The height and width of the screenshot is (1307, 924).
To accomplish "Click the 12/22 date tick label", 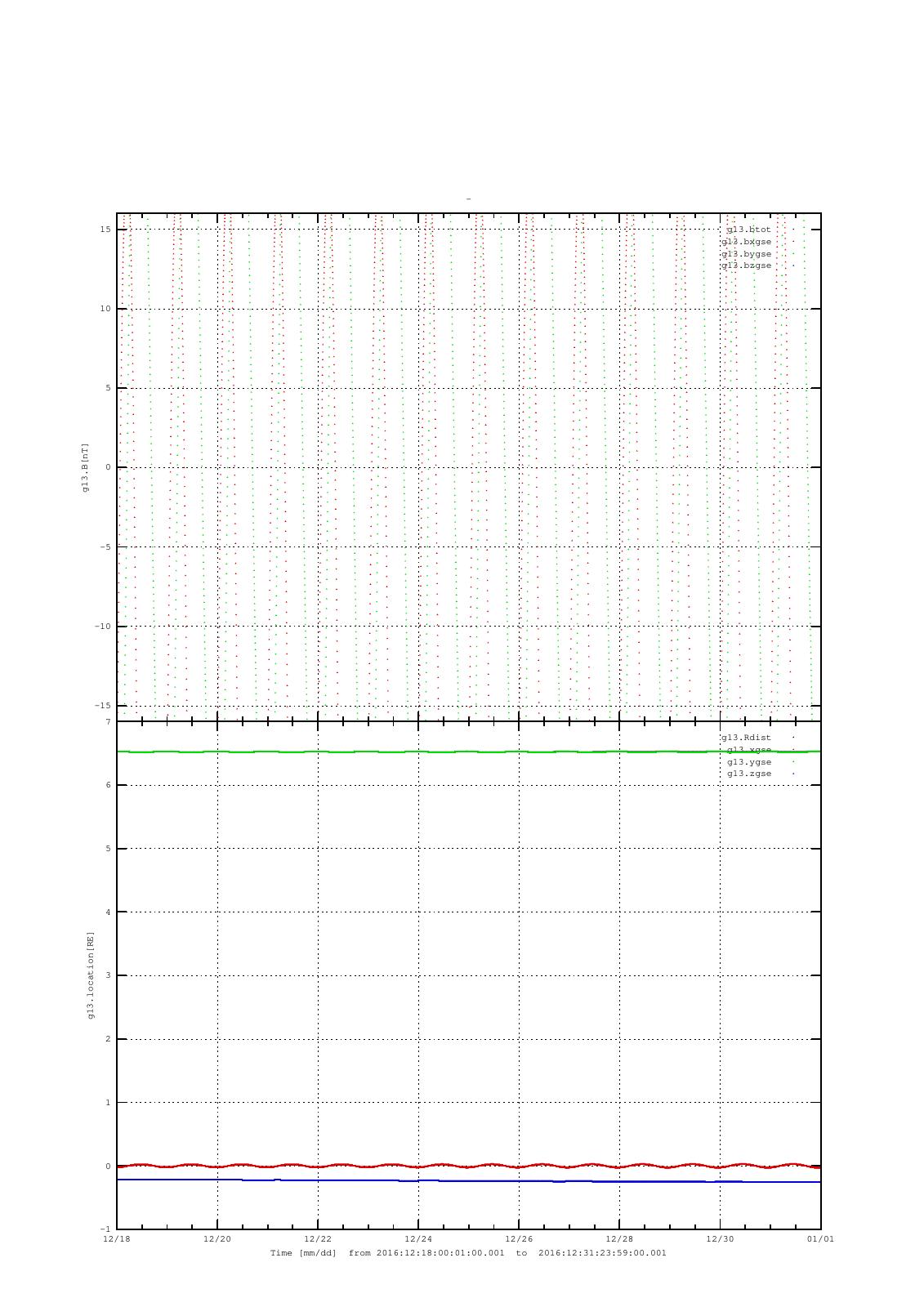I will [318, 1239].
